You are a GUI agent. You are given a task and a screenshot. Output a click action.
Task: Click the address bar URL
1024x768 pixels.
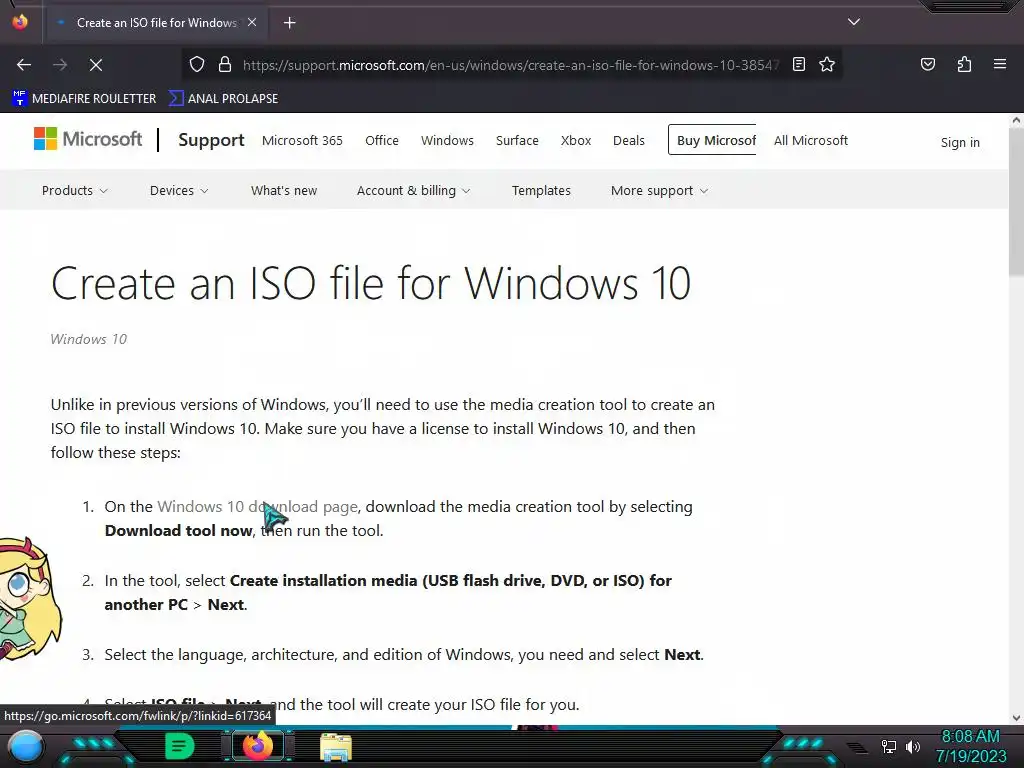(x=511, y=65)
